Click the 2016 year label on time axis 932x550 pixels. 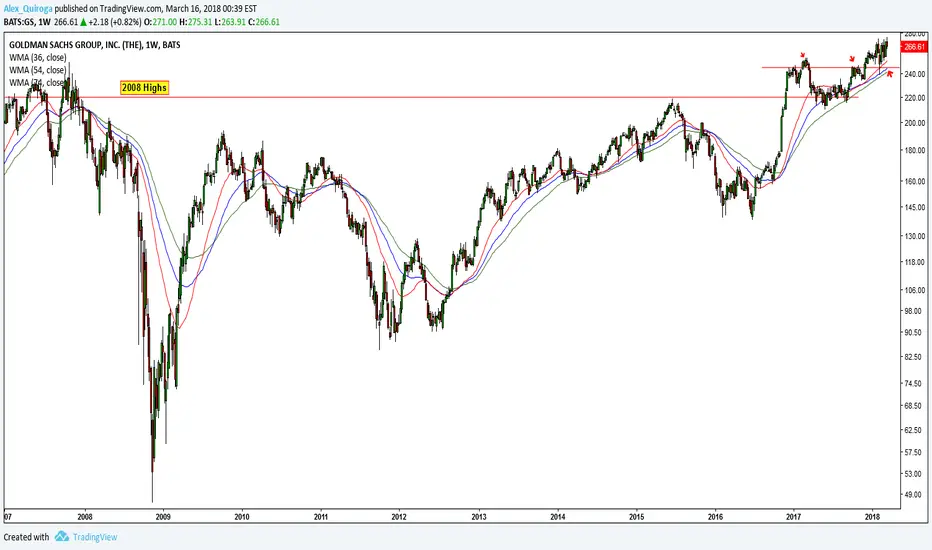click(715, 517)
